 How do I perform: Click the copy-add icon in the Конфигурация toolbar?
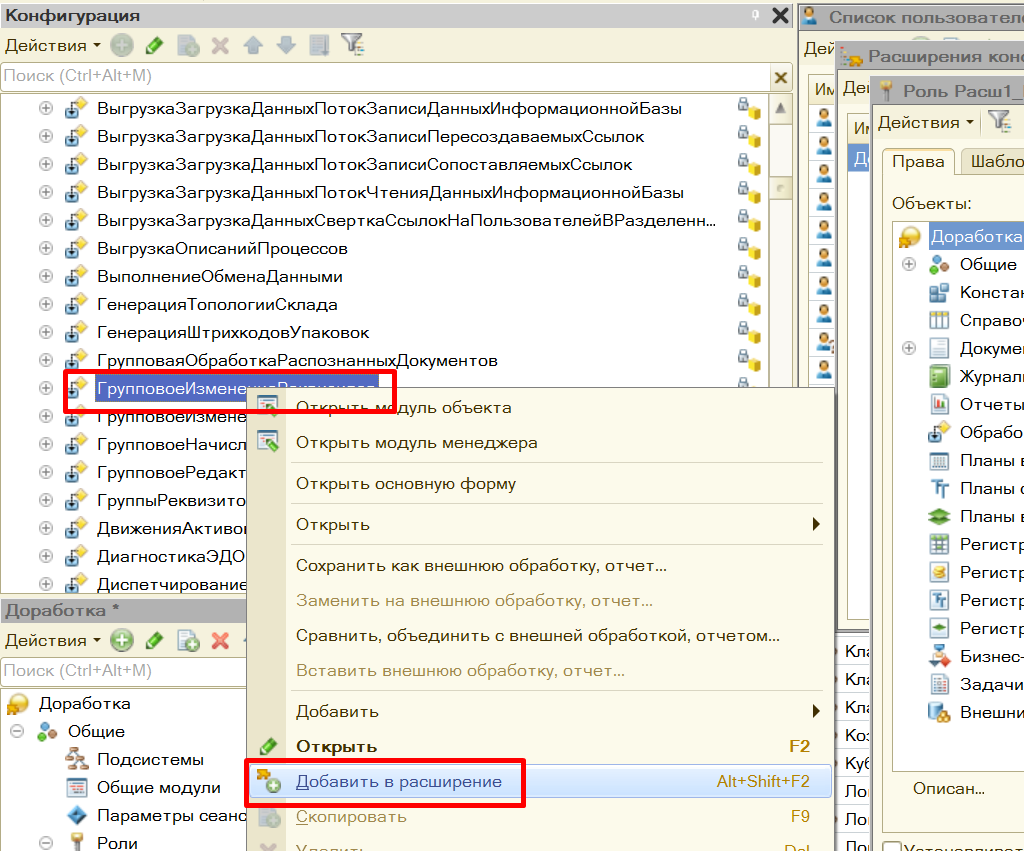[x=188, y=46]
